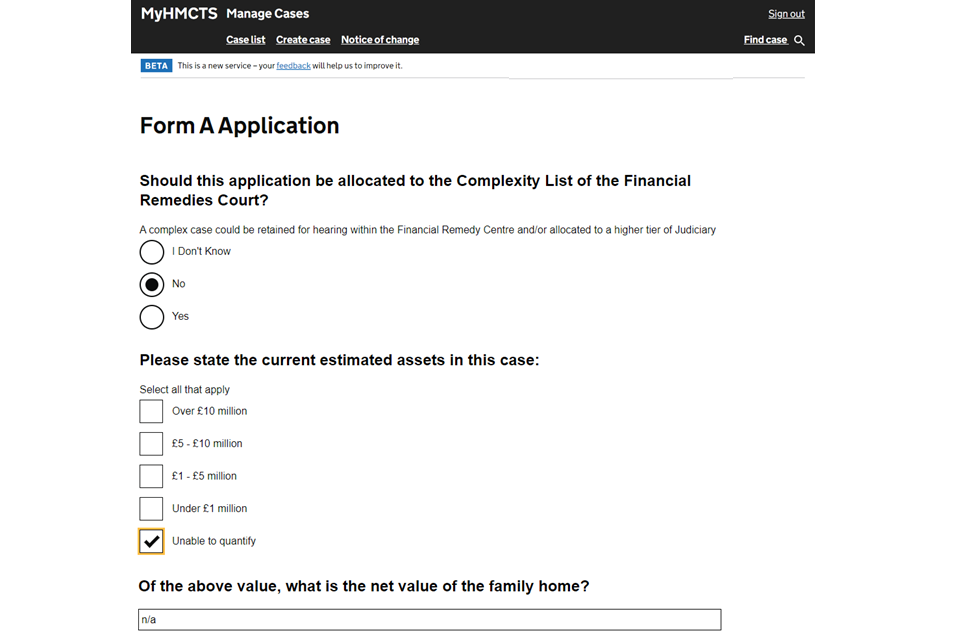
Task: Select the "I Don't Know" radio button
Action: point(152,252)
